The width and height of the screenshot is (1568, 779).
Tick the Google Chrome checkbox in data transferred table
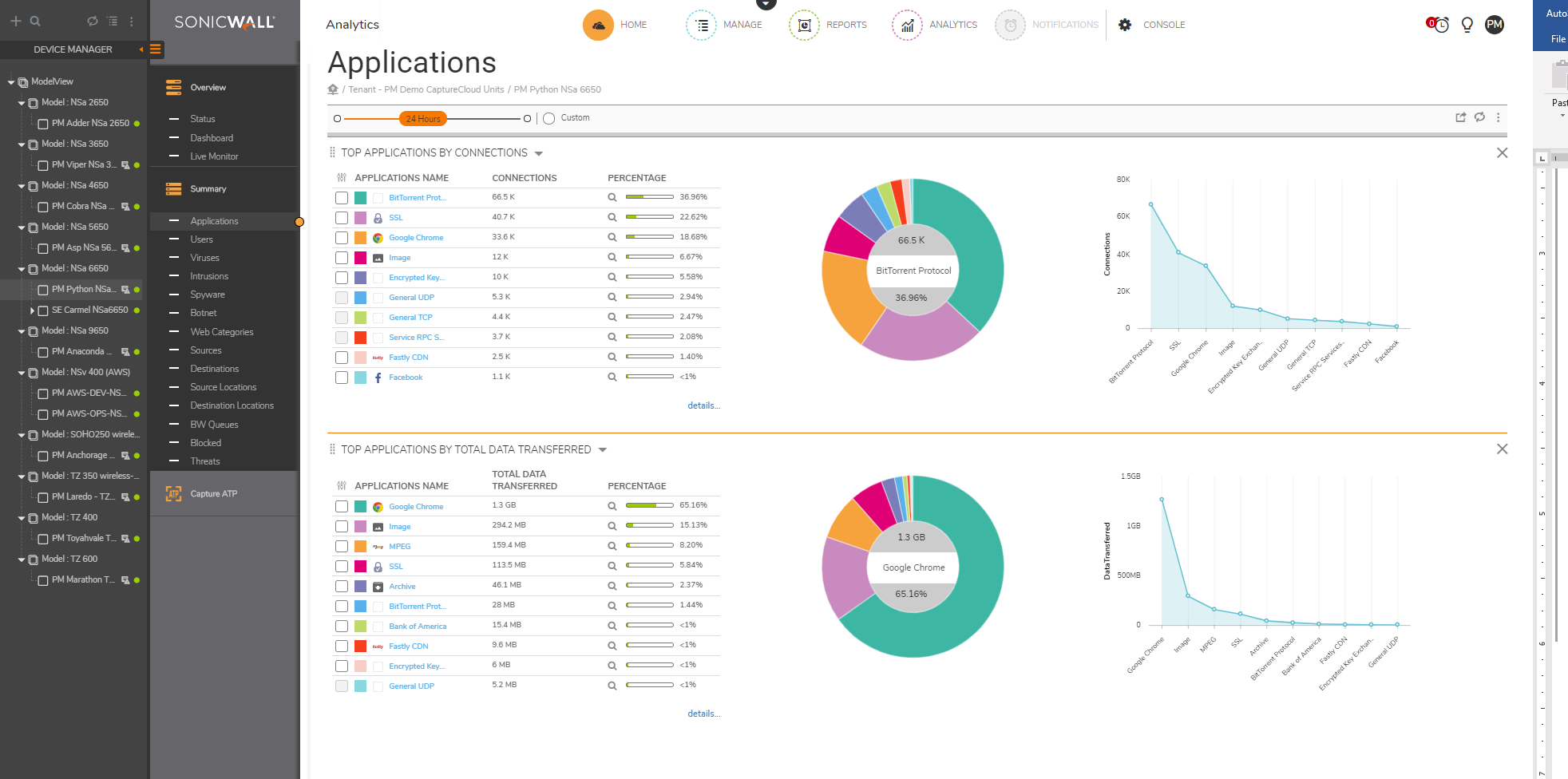342,507
